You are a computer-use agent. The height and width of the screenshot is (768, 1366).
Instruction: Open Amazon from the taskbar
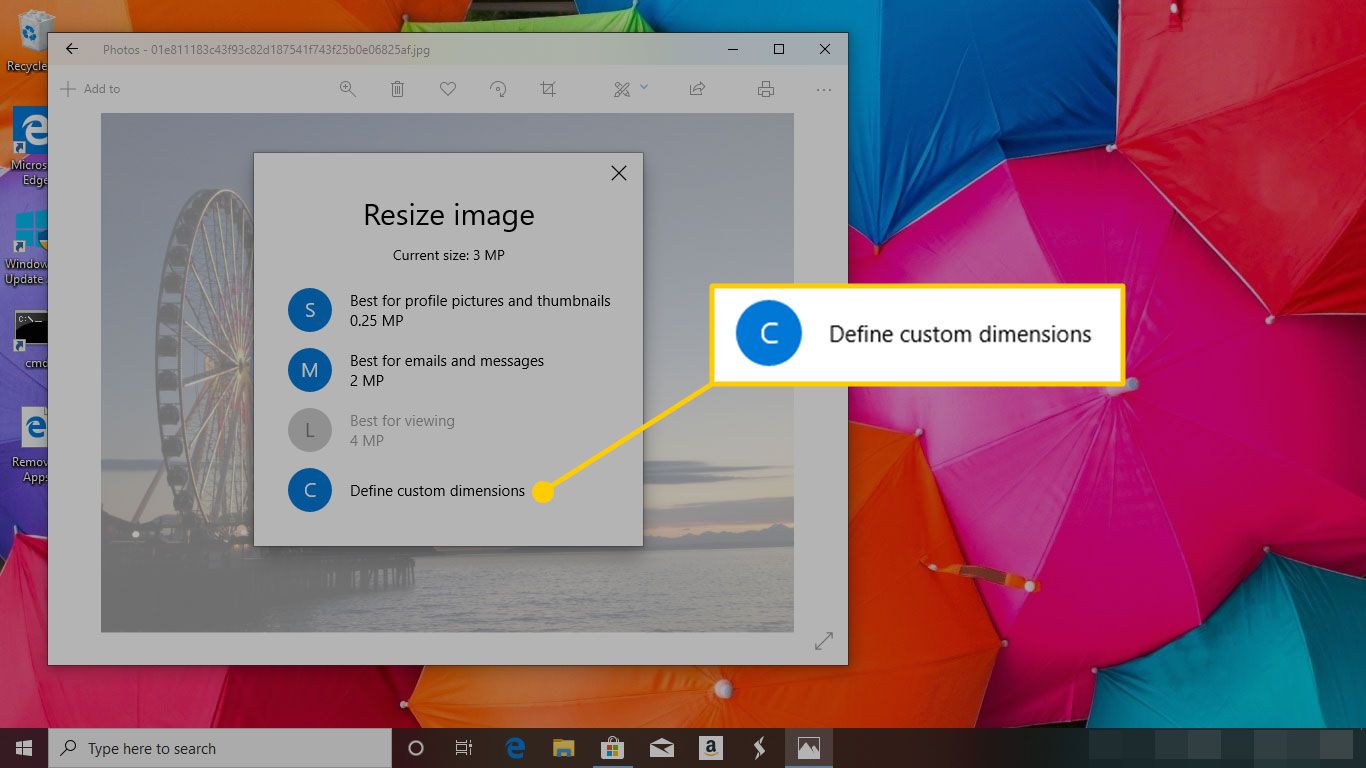(x=710, y=748)
